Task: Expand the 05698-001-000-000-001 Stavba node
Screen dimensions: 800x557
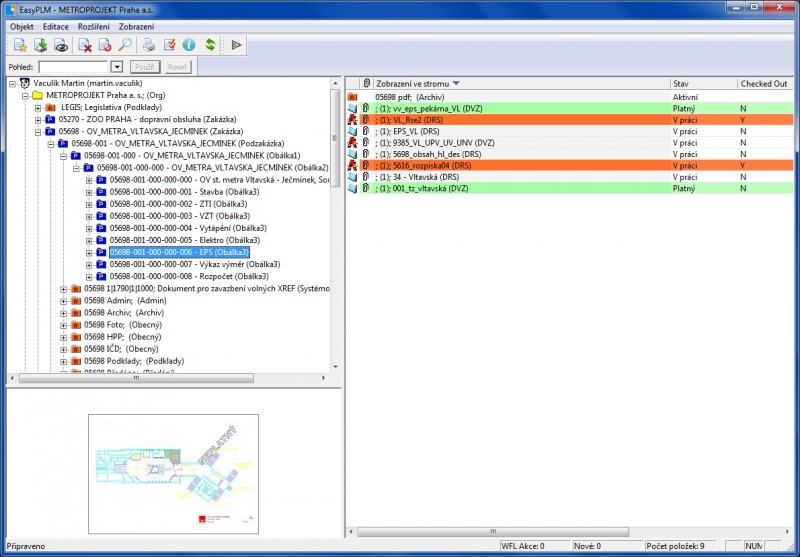Action: [x=89, y=192]
